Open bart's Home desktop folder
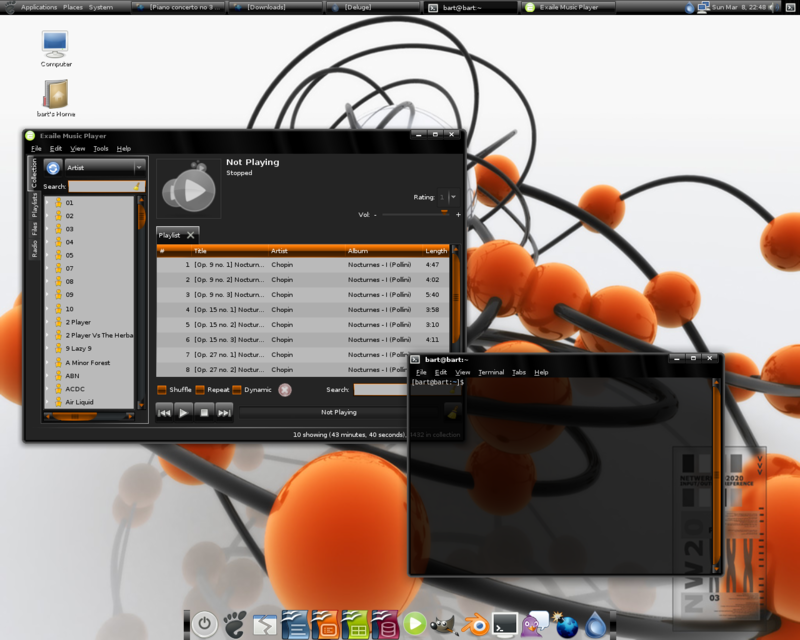The width and height of the screenshot is (800, 640). coord(56,96)
